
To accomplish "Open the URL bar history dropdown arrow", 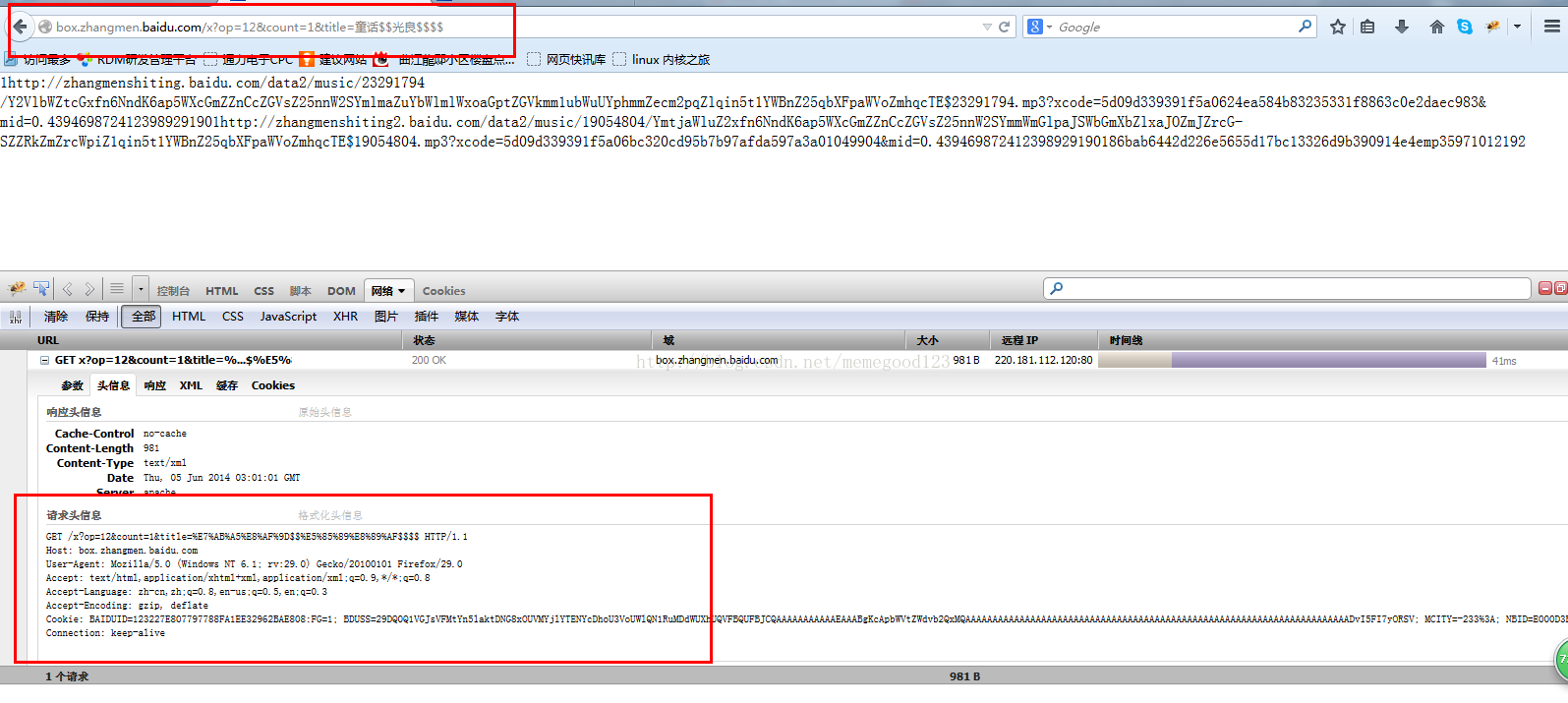I will [987, 28].
